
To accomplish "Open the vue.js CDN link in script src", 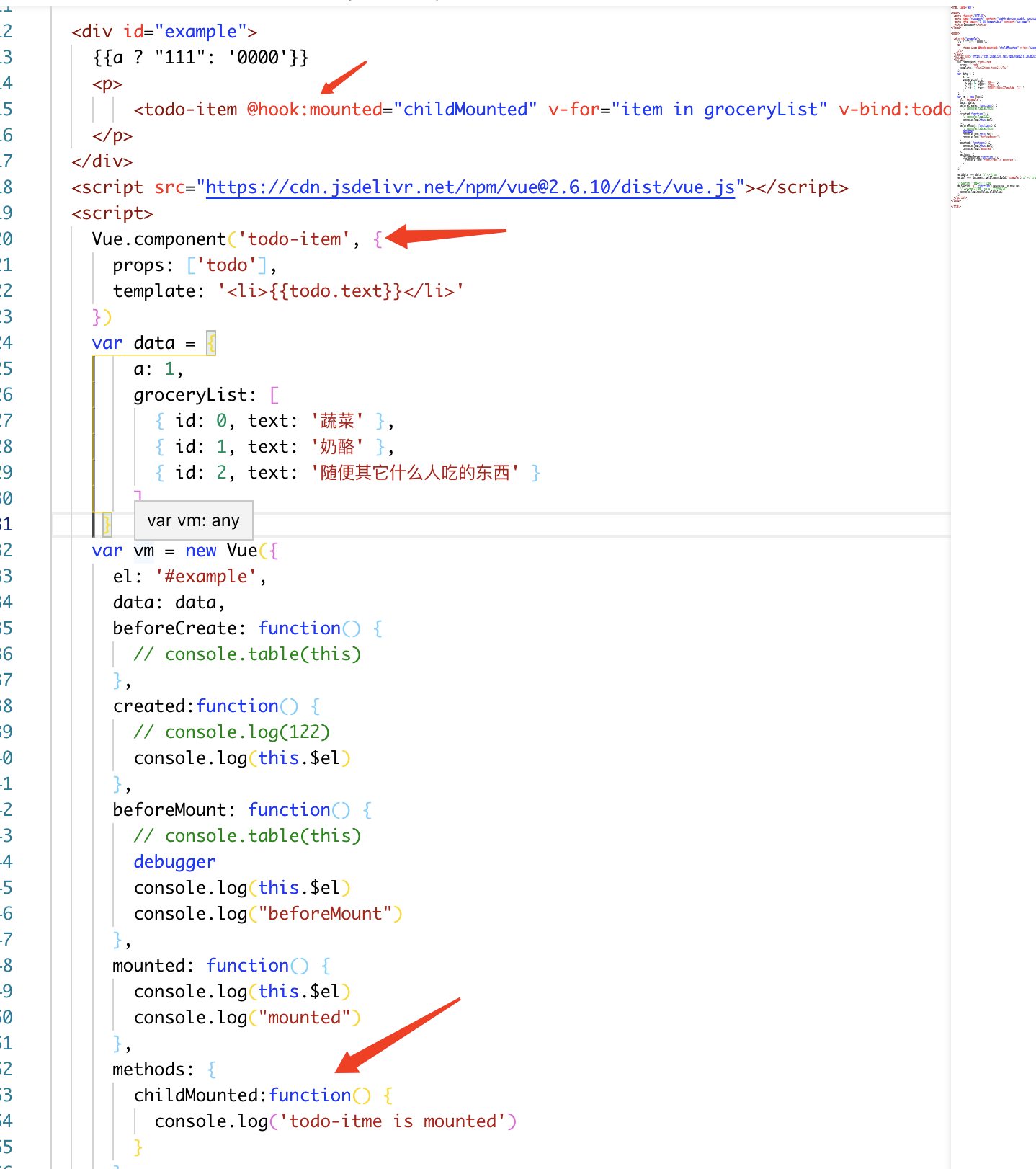I will point(470,187).
